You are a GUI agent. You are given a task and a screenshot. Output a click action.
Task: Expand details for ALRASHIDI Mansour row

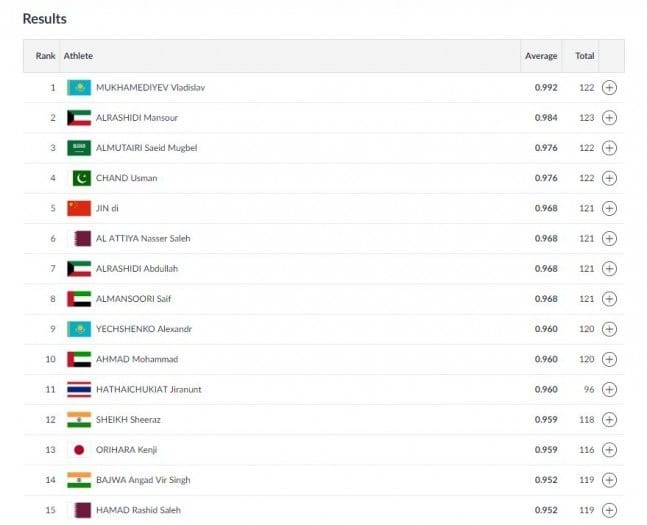pos(609,118)
